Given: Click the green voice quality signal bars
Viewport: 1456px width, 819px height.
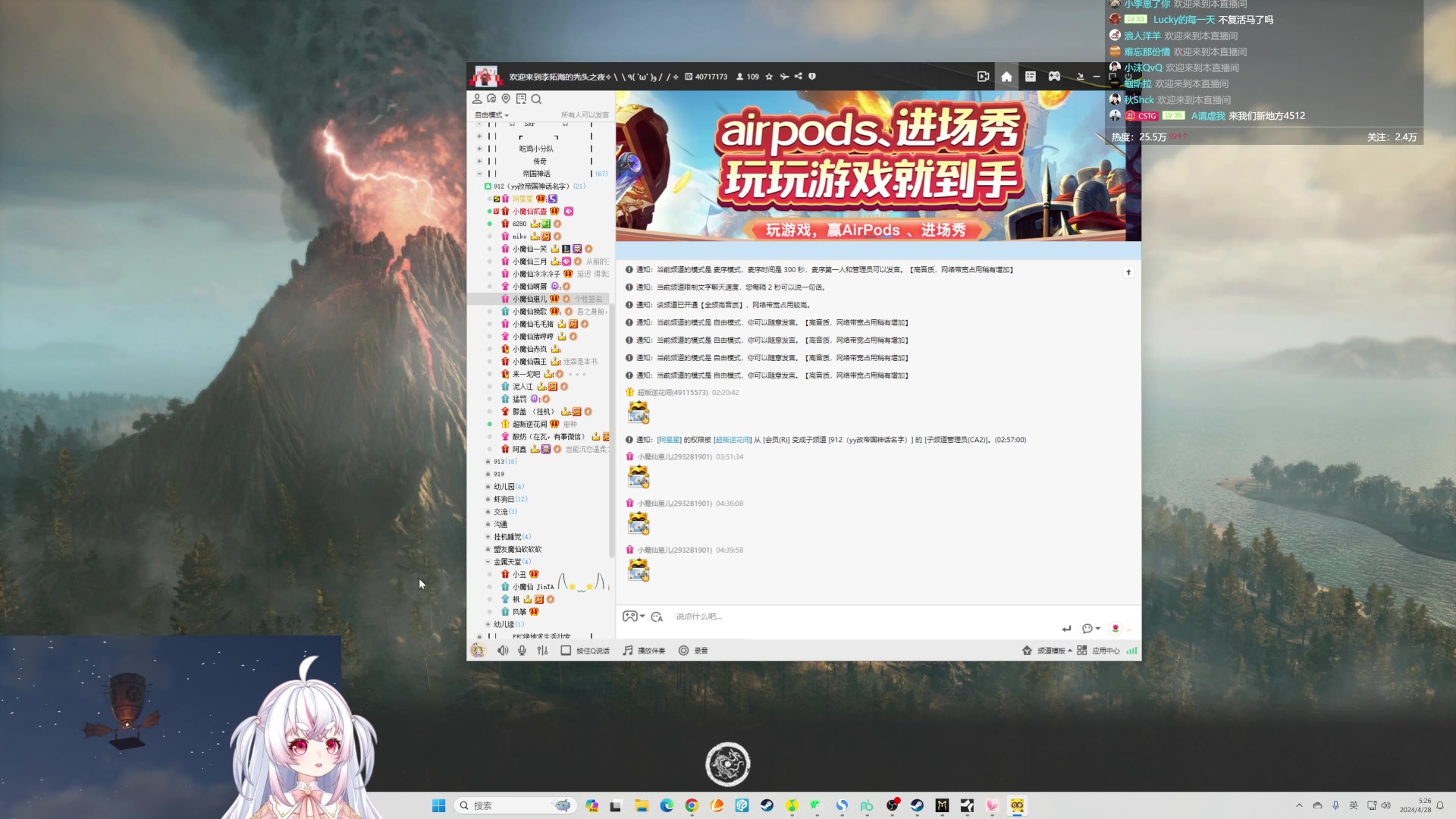Looking at the screenshot, I should click(x=1131, y=650).
